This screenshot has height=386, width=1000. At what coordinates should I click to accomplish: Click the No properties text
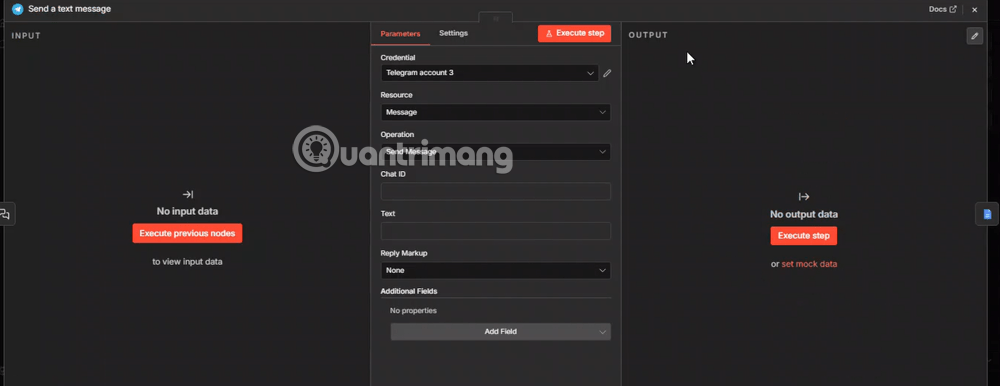[413, 311]
